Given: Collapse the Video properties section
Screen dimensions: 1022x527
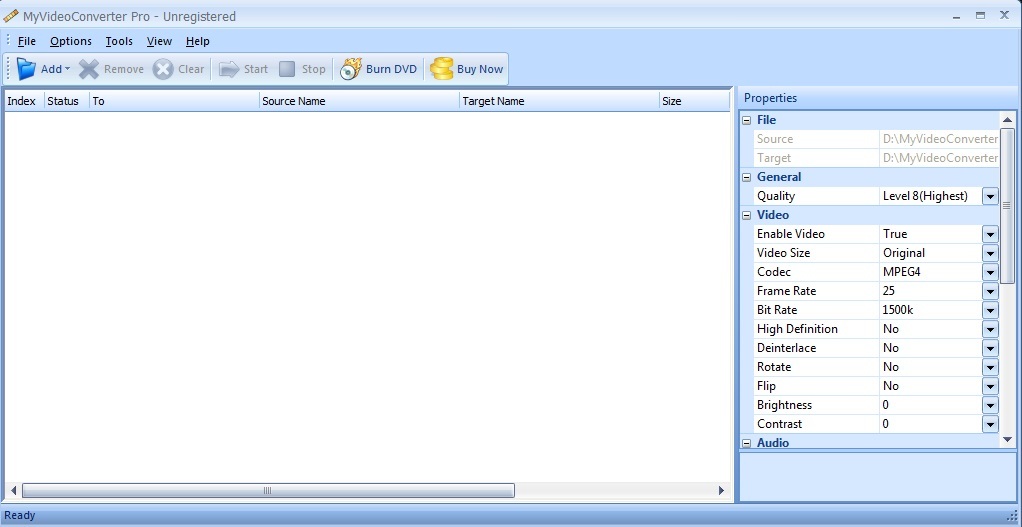Looking at the screenshot, I should pos(746,215).
